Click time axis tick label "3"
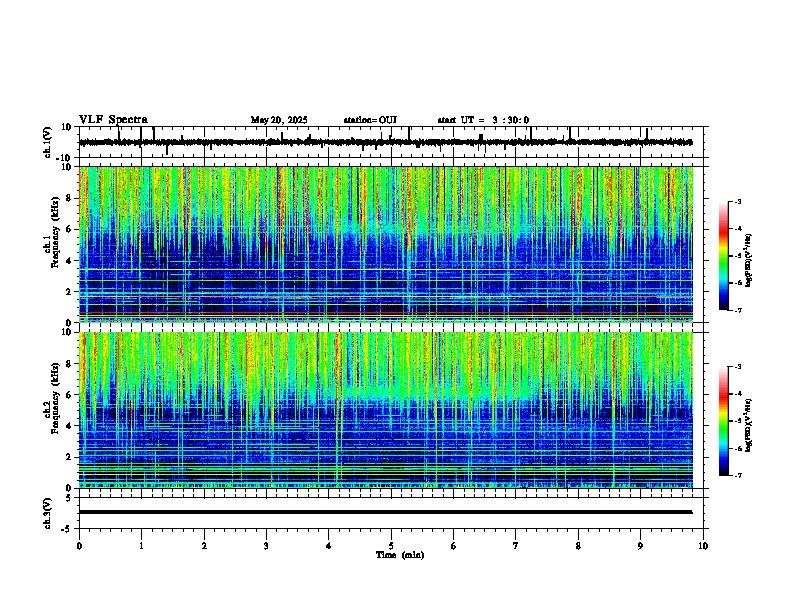The height and width of the screenshot is (612, 792). coord(266,546)
